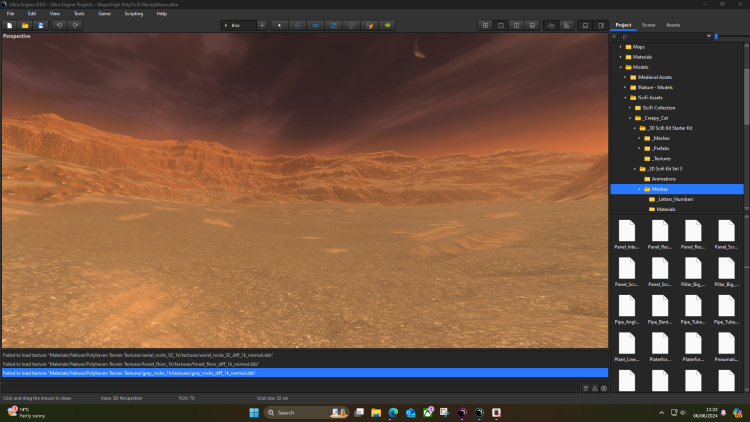The width and height of the screenshot is (750, 422).
Task: Open the Help menu
Action: click(162, 13)
